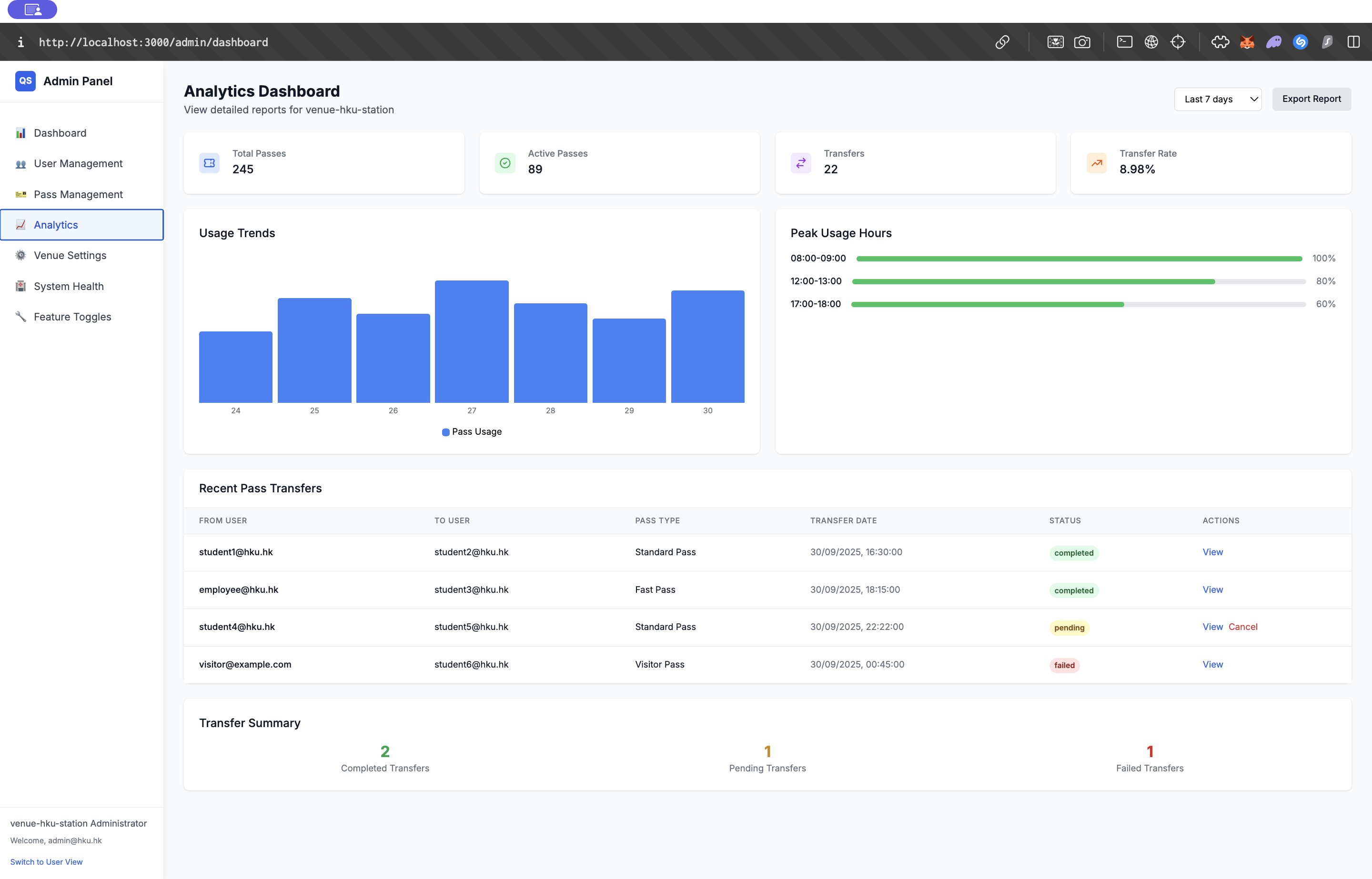Image resolution: width=1372 pixels, height=879 pixels.
Task: Click the Export Report button
Action: [x=1311, y=100]
